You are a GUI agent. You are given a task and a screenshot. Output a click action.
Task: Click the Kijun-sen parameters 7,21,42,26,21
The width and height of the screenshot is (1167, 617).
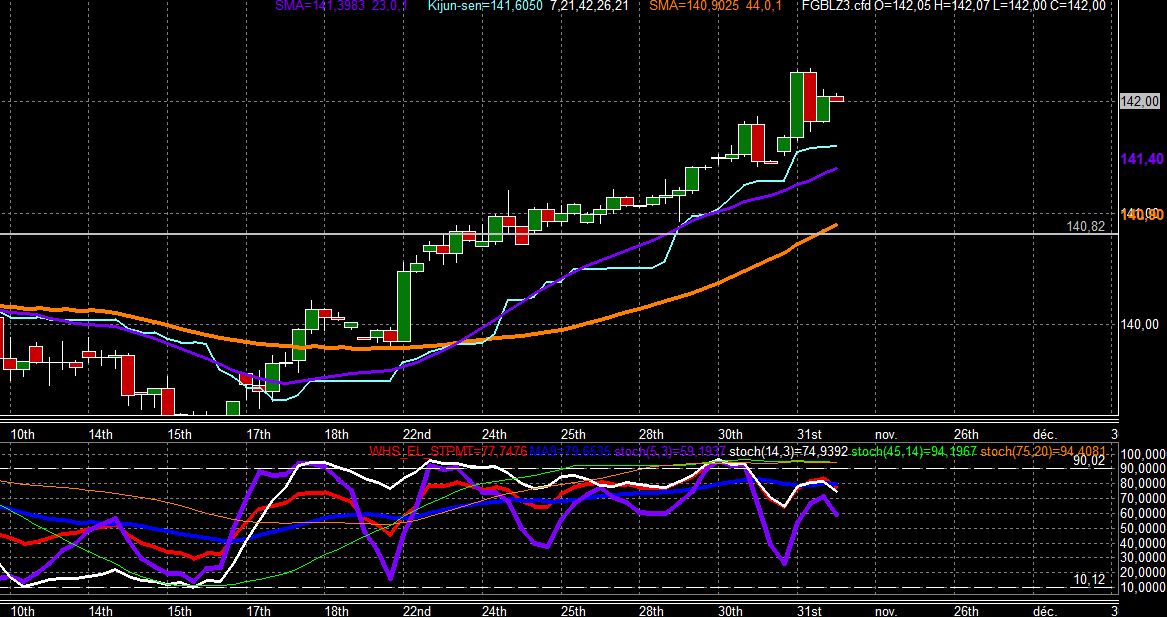click(x=589, y=5)
